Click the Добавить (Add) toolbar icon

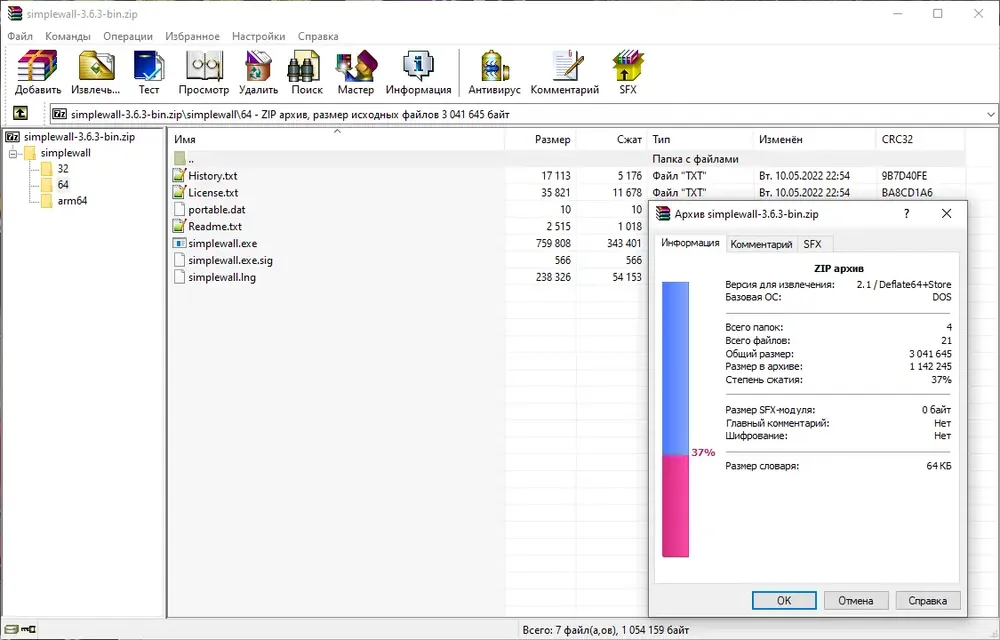coord(38,73)
